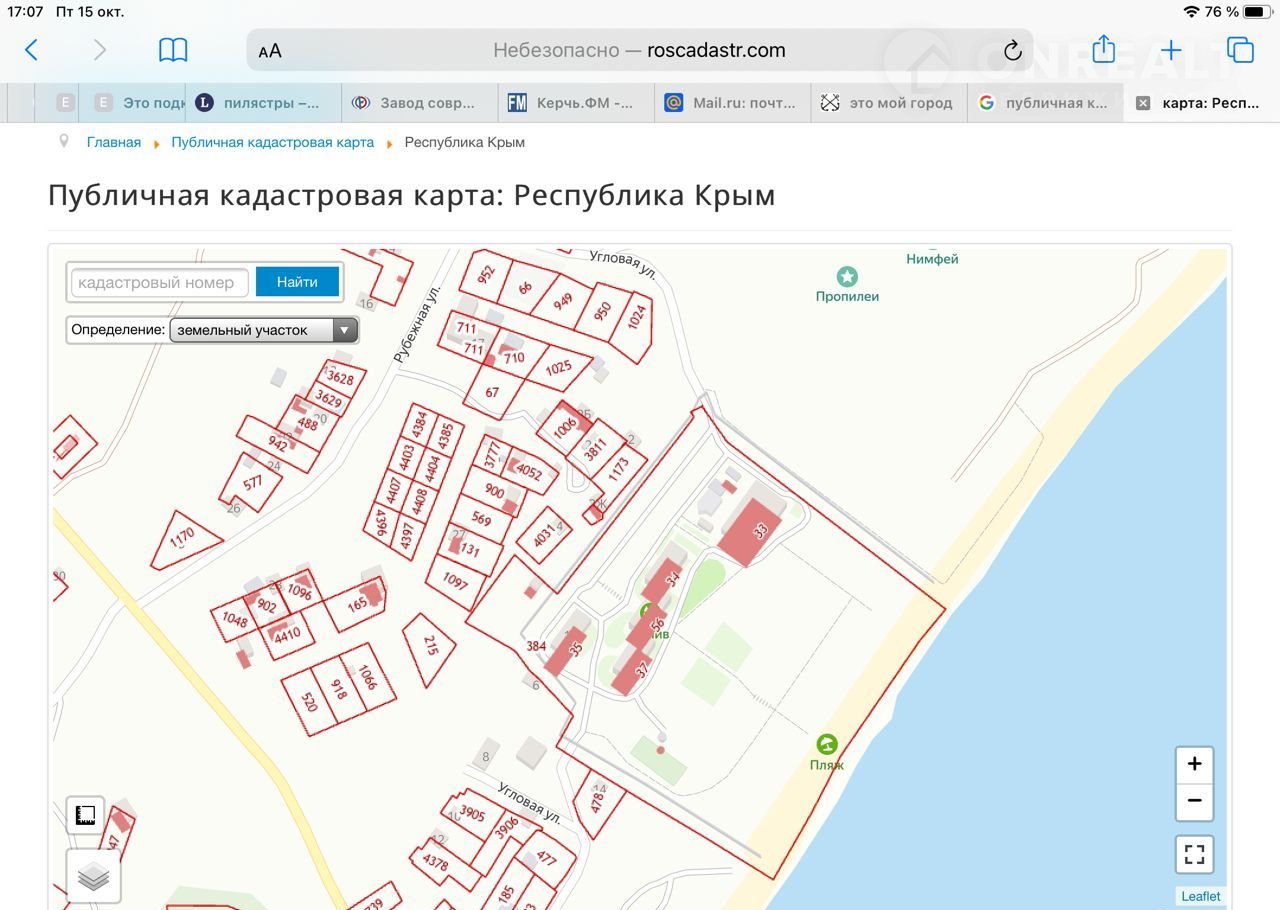Reload the page with the refresh icon
This screenshot has height=910, width=1280.
click(1012, 50)
